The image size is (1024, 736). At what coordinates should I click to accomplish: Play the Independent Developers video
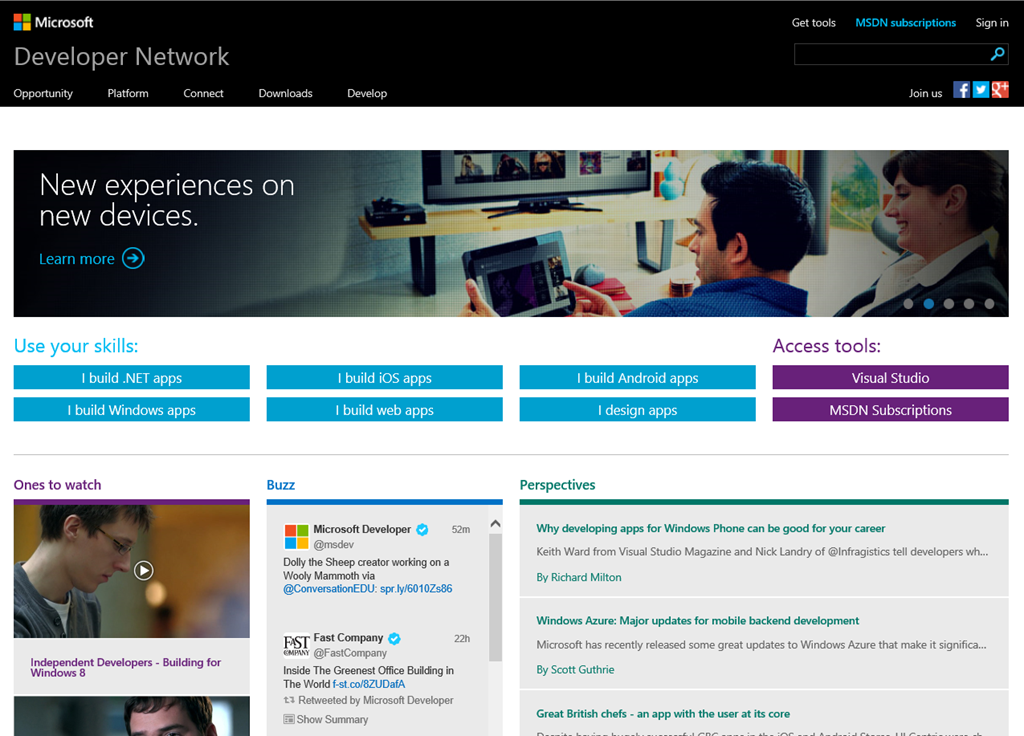pyautogui.click(x=144, y=571)
